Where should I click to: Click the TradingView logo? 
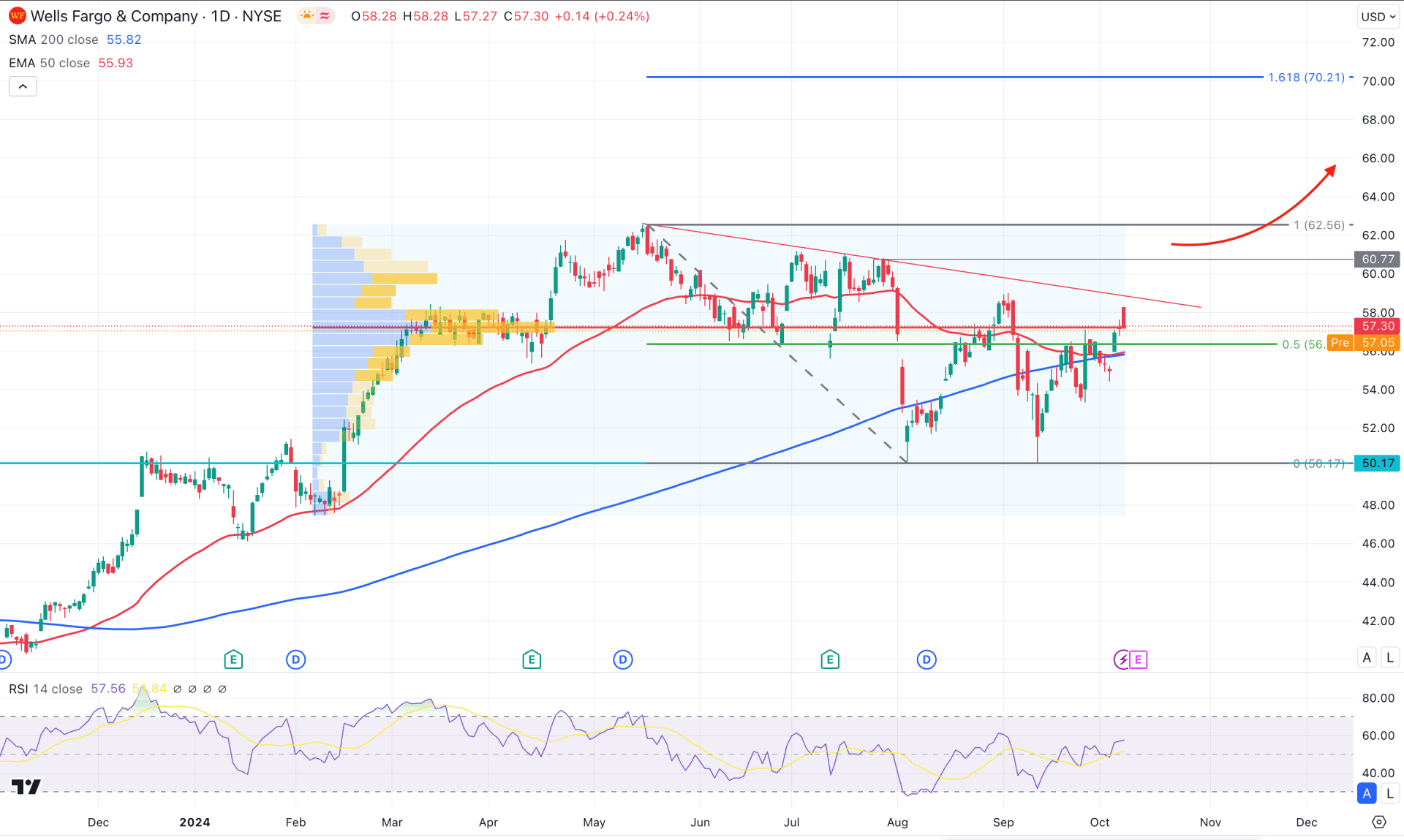point(26,787)
